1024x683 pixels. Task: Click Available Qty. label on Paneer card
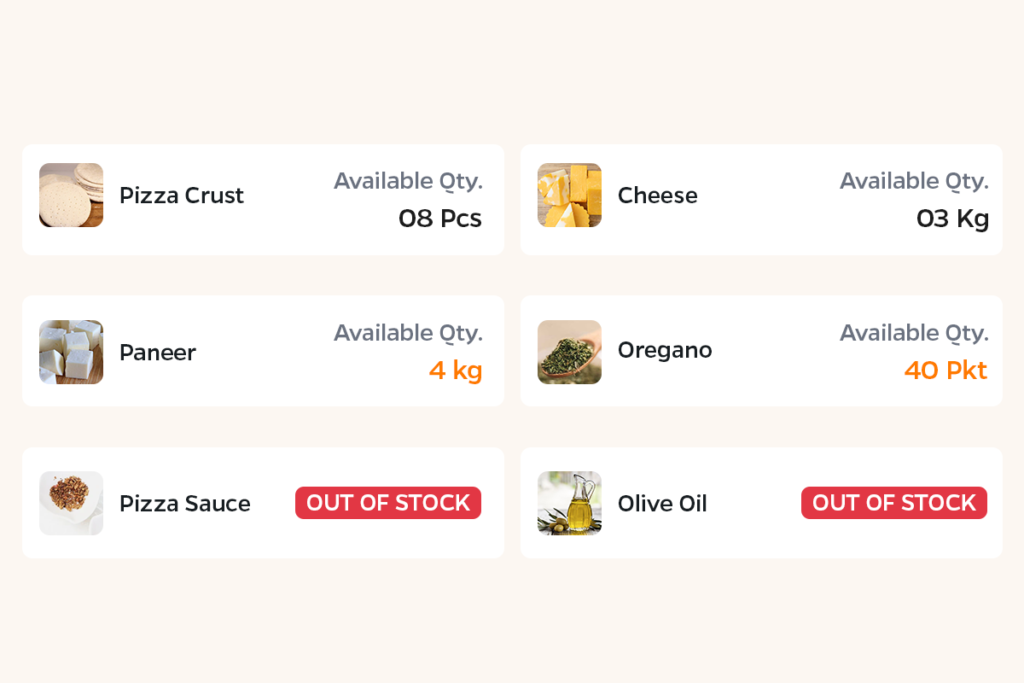coord(408,334)
